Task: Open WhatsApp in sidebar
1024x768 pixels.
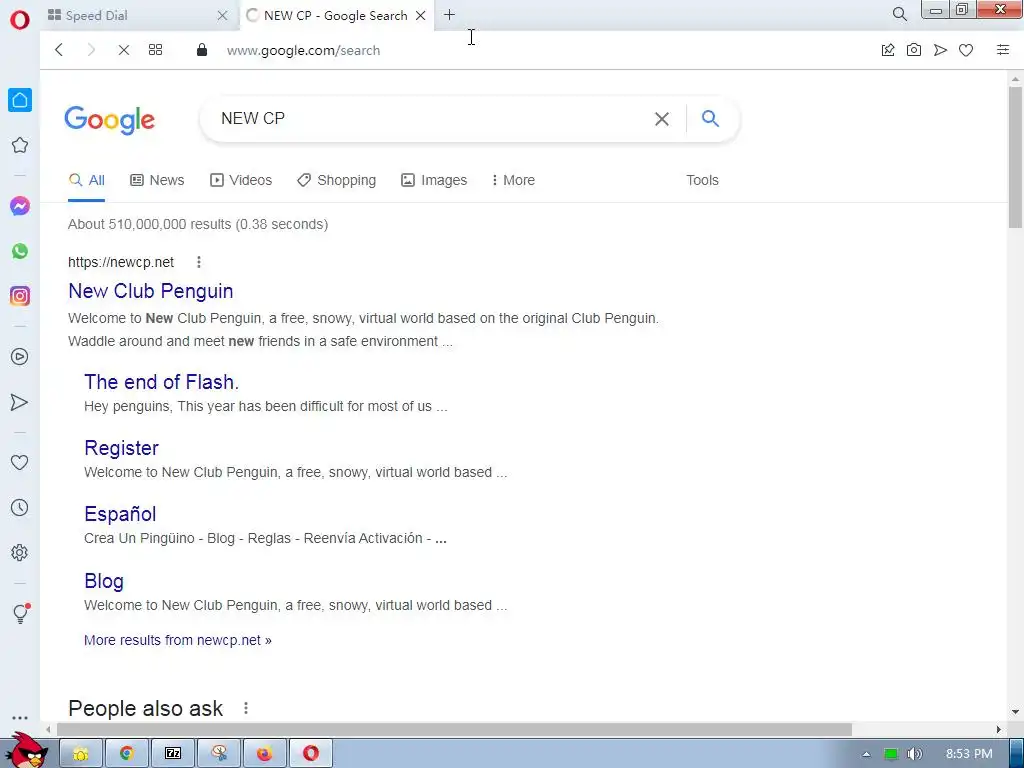Action: point(20,251)
